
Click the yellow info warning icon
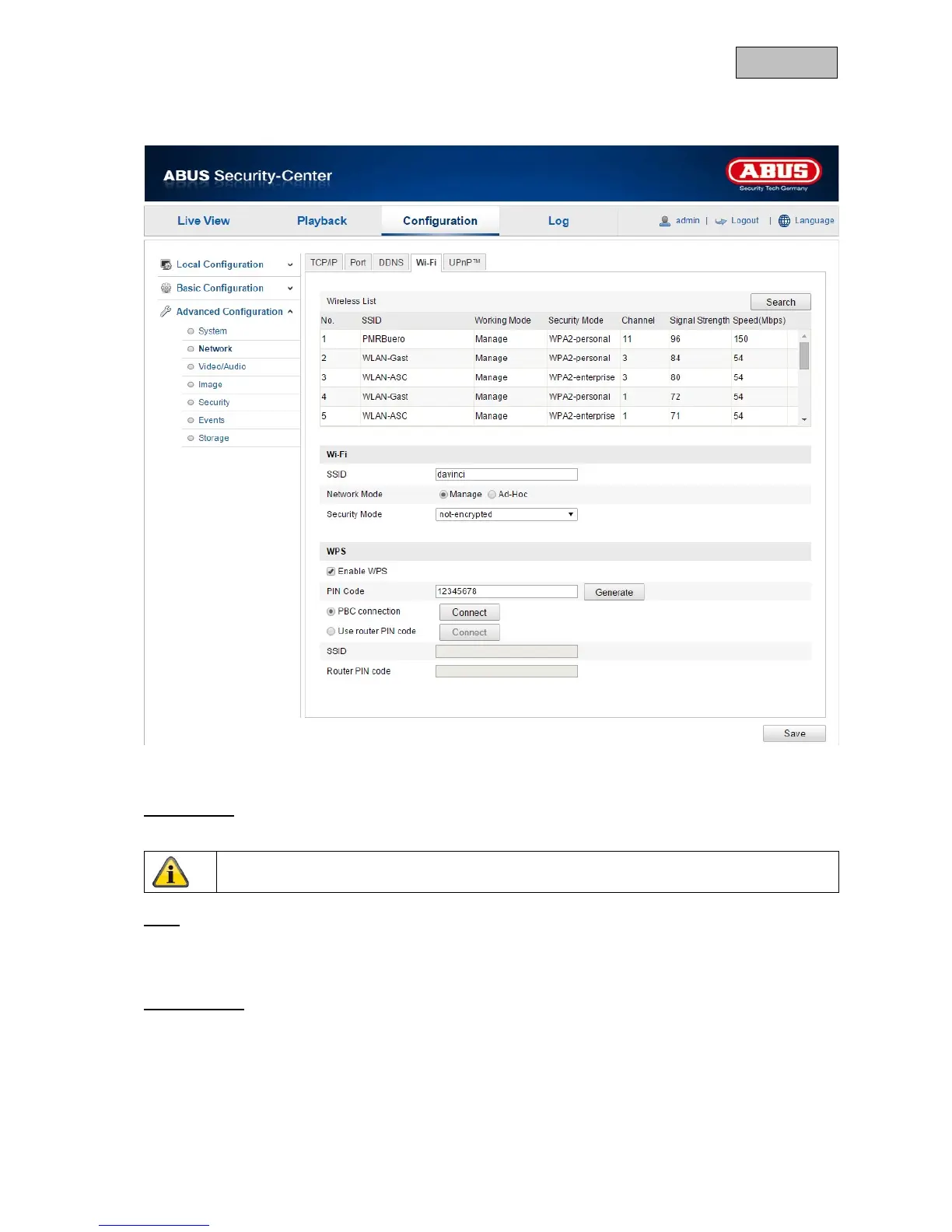[171, 872]
